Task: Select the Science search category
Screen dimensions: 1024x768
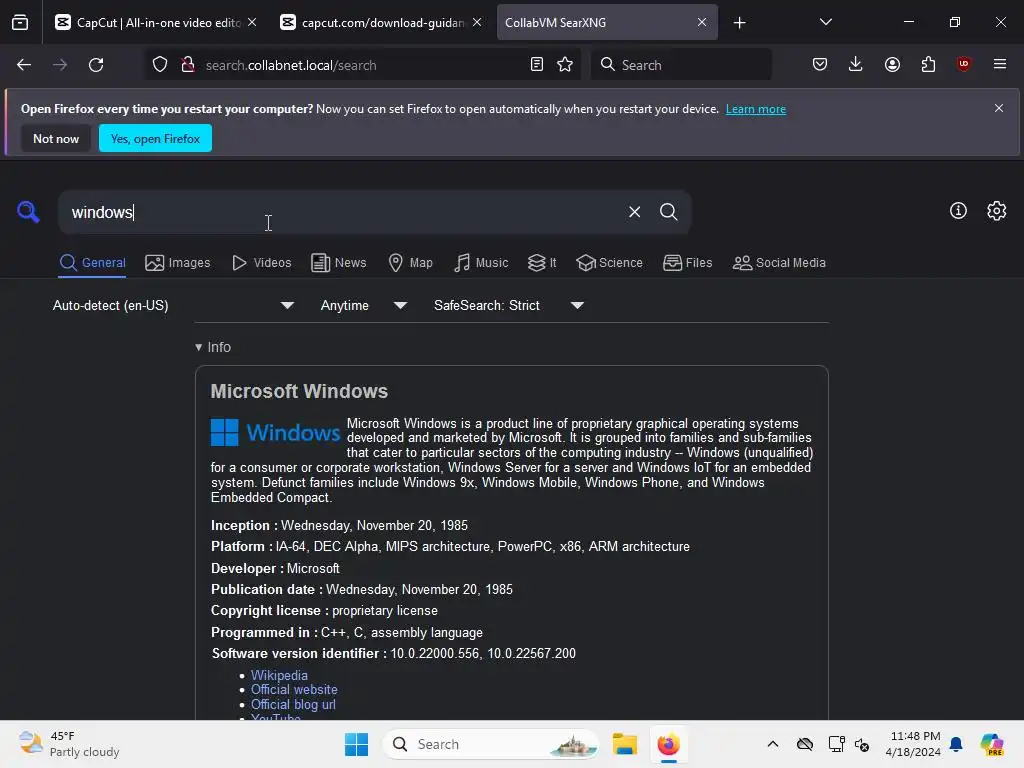Action: tap(609, 263)
